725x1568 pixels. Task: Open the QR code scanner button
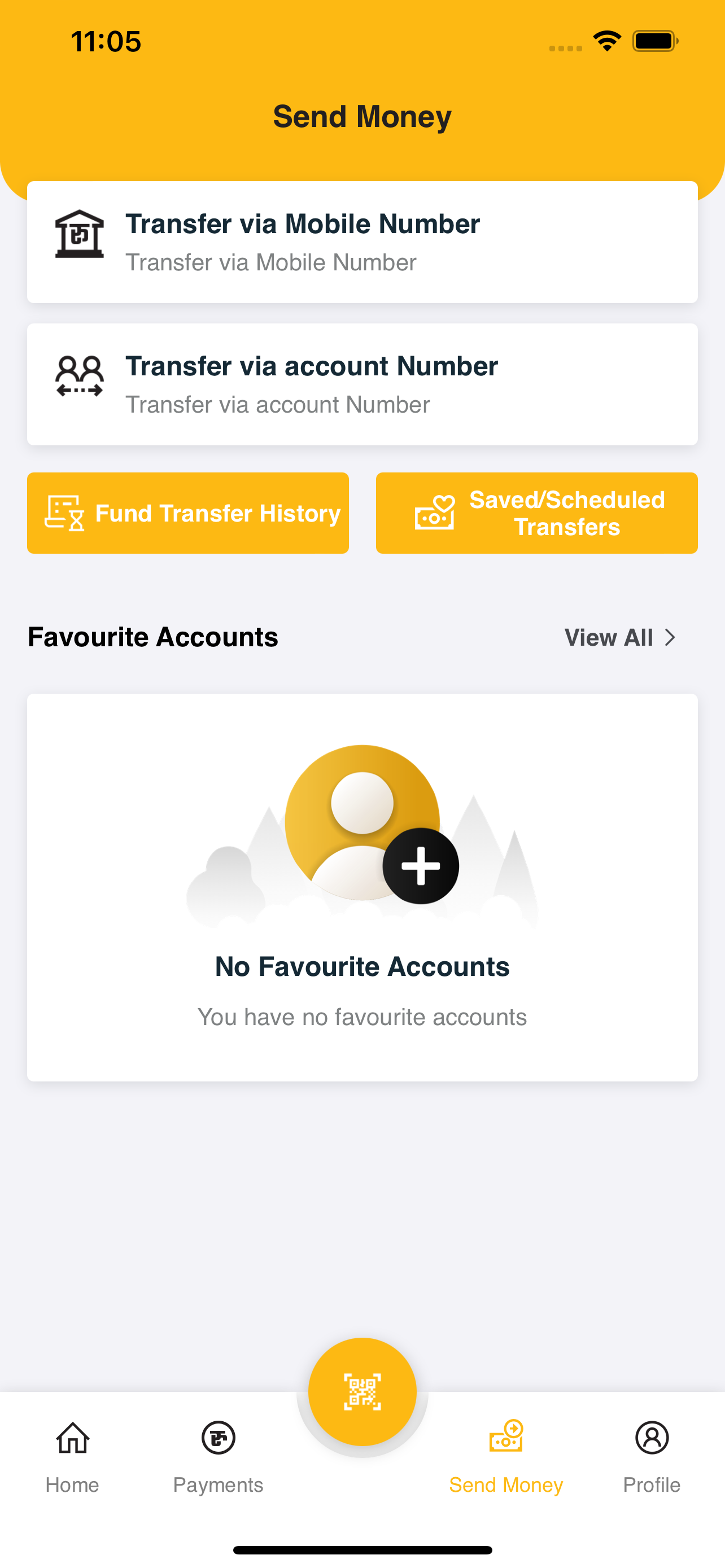pyautogui.click(x=362, y=1391)
